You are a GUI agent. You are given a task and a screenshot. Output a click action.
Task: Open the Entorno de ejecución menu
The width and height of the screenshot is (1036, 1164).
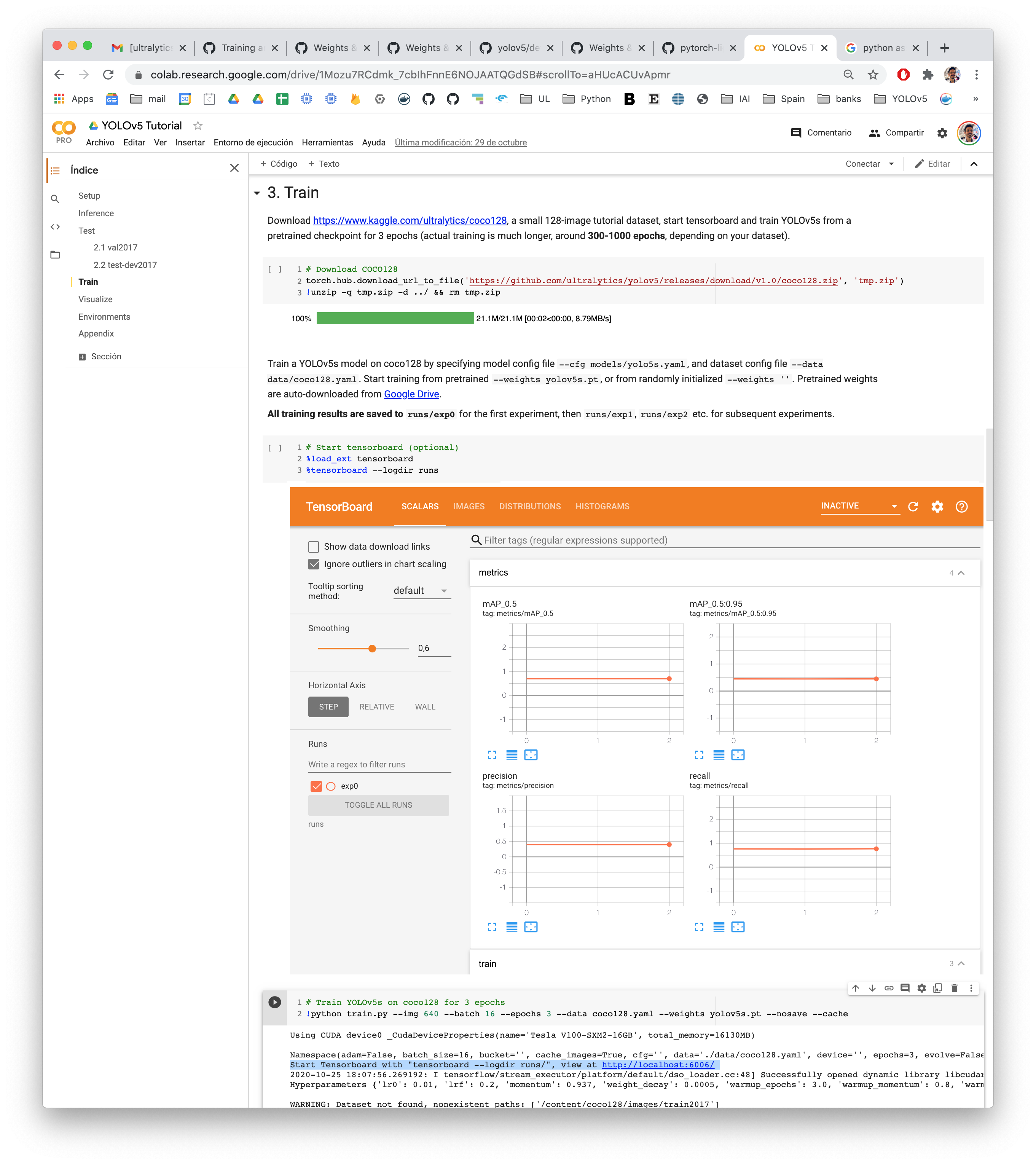[253, 142]
